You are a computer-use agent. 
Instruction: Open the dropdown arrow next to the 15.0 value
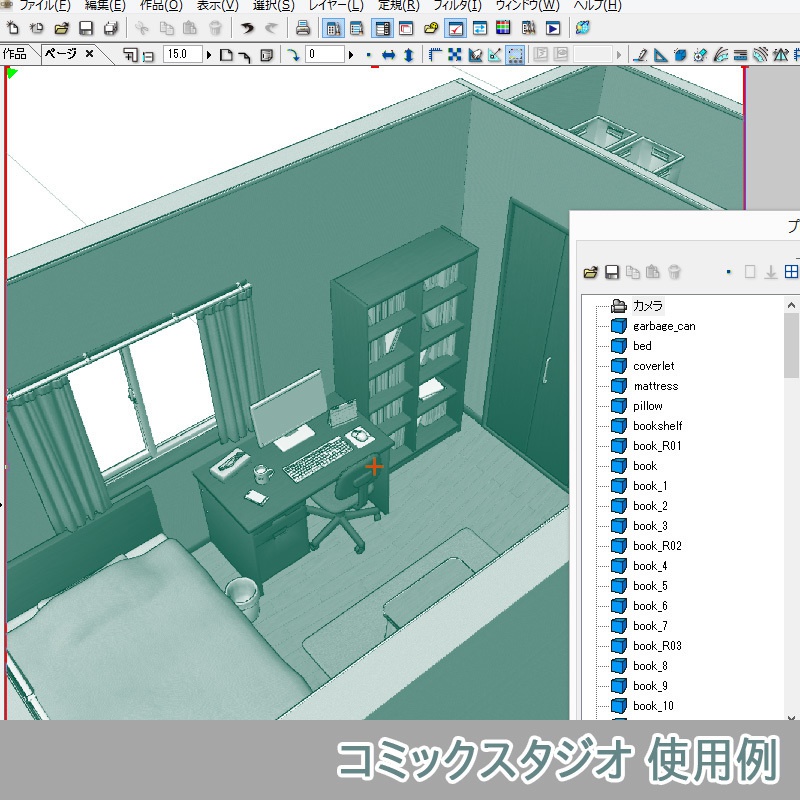click(208, 55)
